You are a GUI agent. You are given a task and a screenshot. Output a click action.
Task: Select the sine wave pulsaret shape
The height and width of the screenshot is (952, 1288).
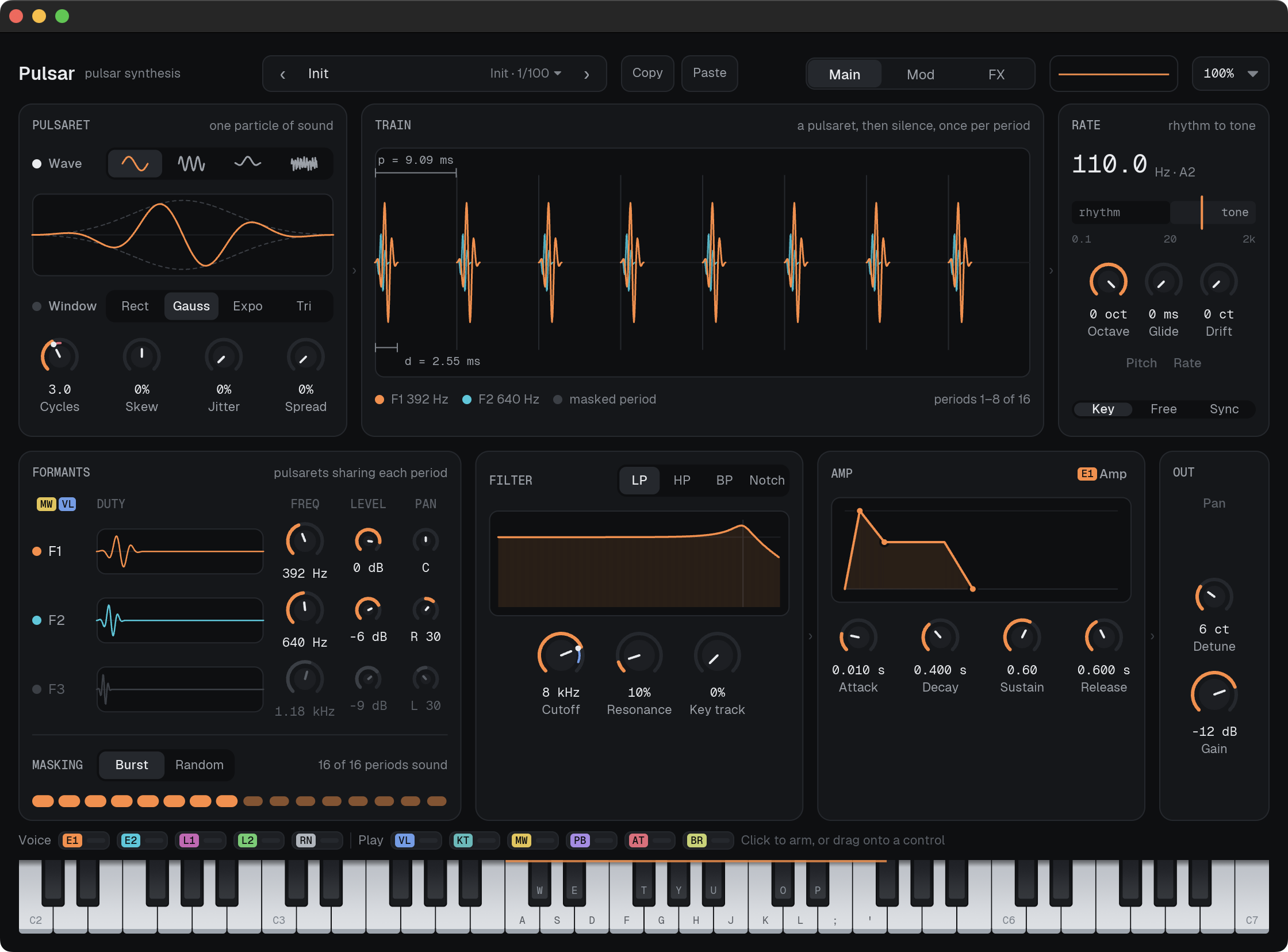[x=135, y=164]
